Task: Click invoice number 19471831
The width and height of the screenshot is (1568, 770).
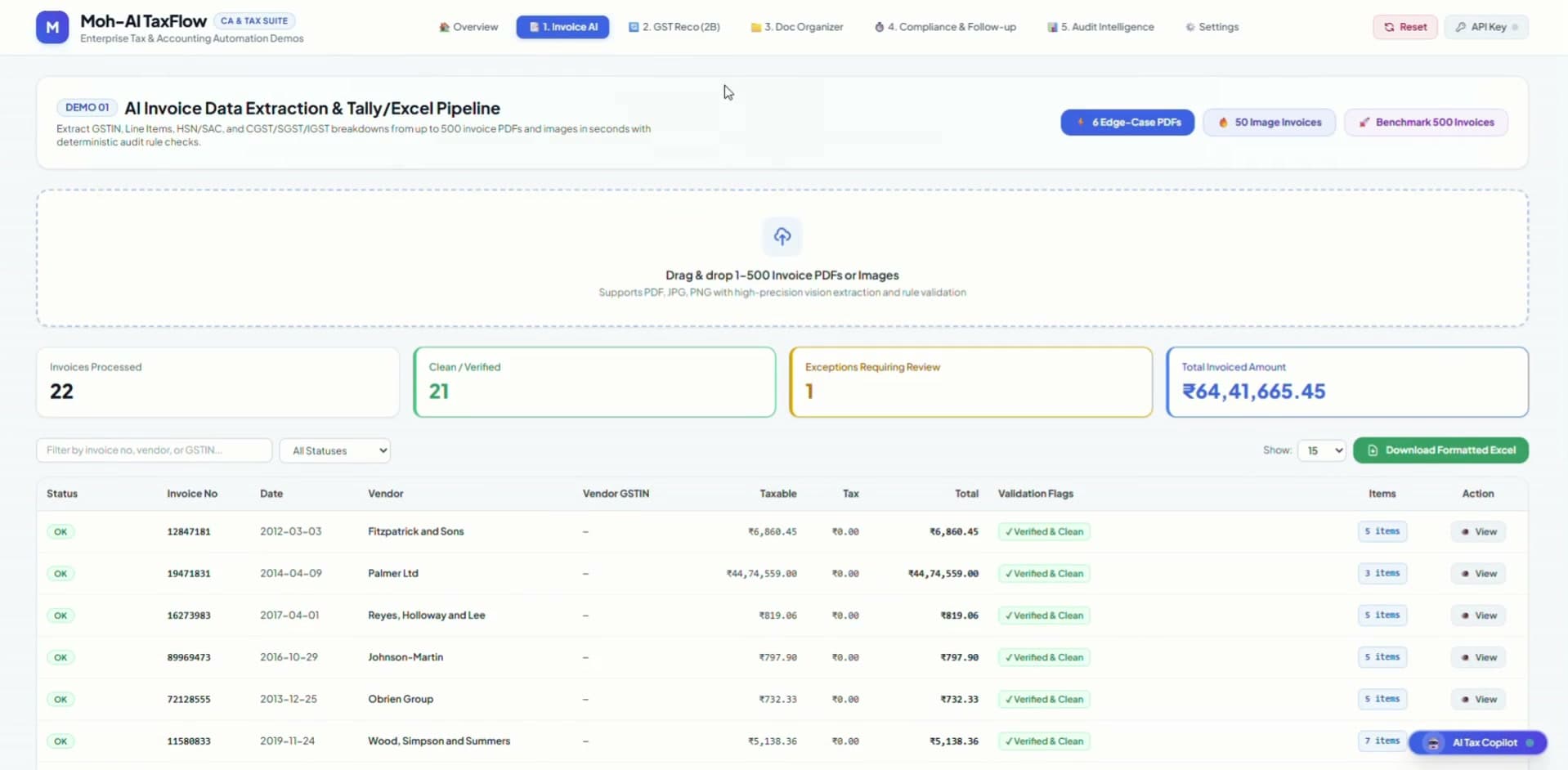Action: coord(189,574)
